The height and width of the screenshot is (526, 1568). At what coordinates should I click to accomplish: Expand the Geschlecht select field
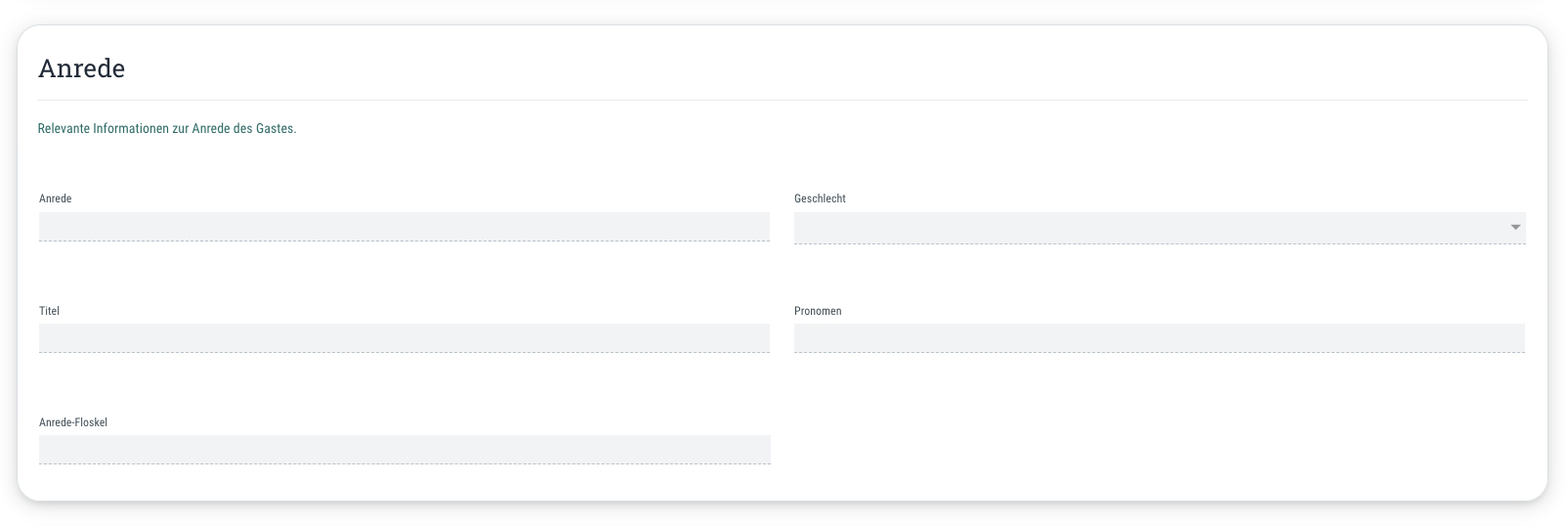click(1160, 228)
